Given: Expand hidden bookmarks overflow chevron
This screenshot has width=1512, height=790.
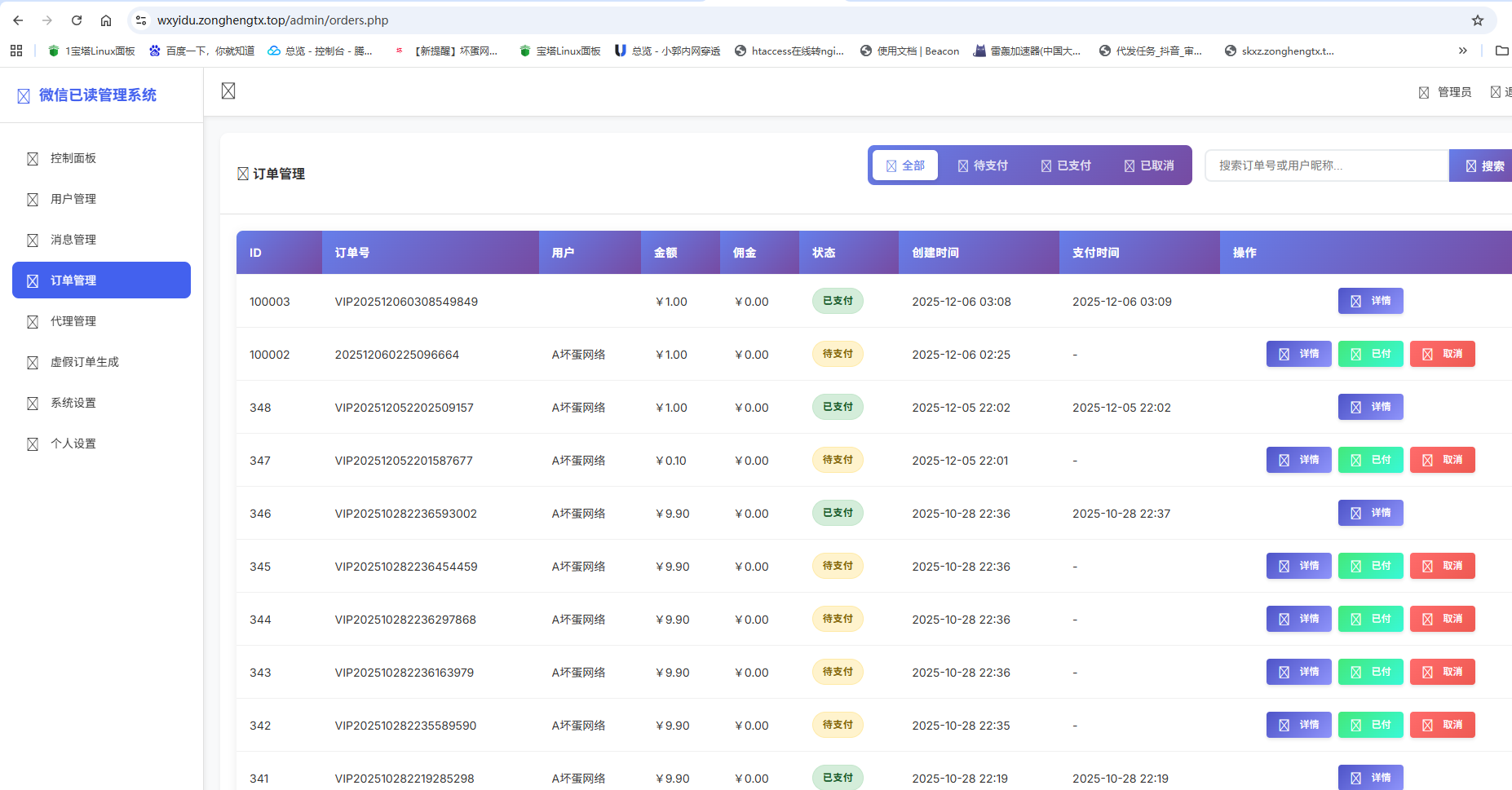Looking at the screenshot, I should [1462, 51].
